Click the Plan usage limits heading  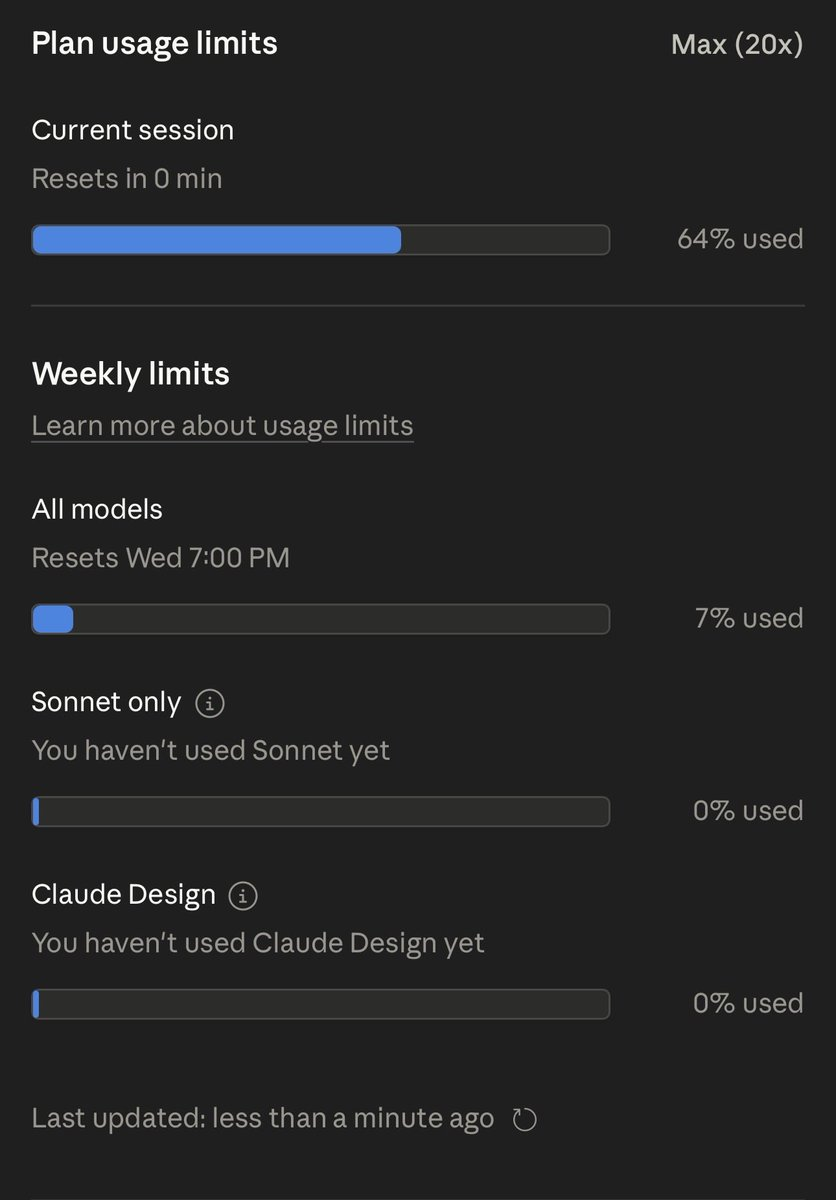(x=155, y=44)
